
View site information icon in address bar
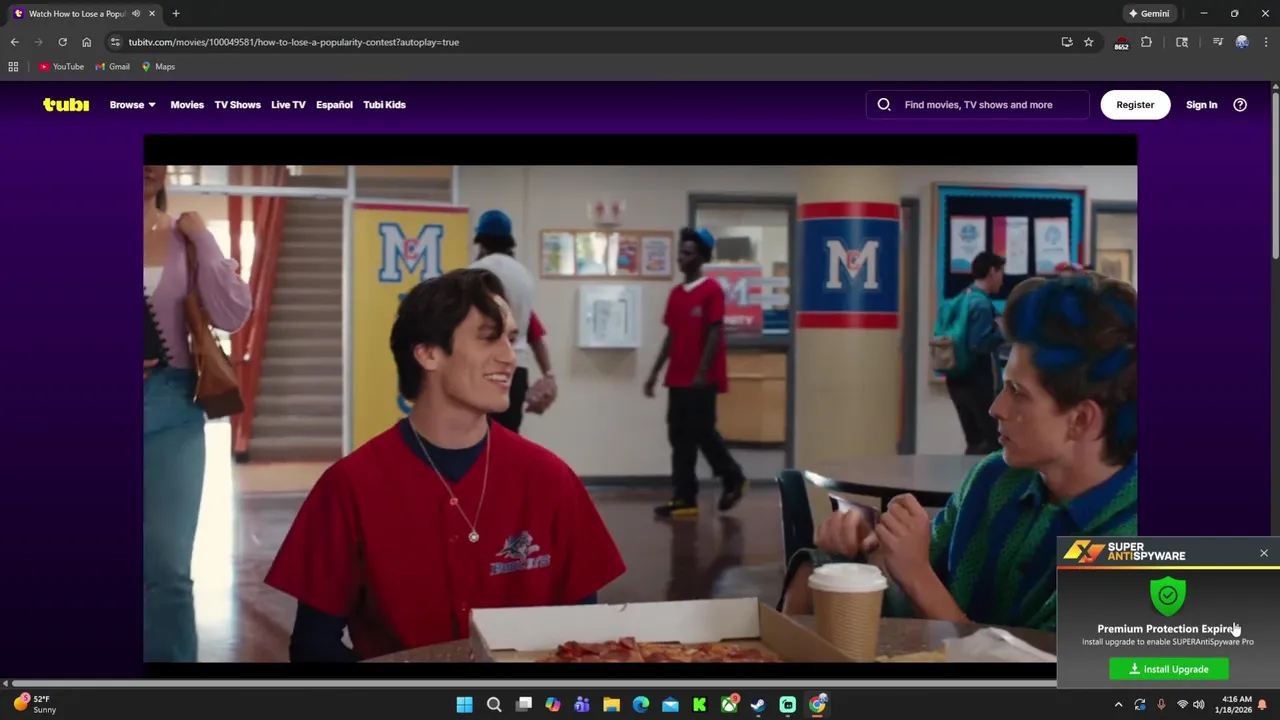coord(115,42)
